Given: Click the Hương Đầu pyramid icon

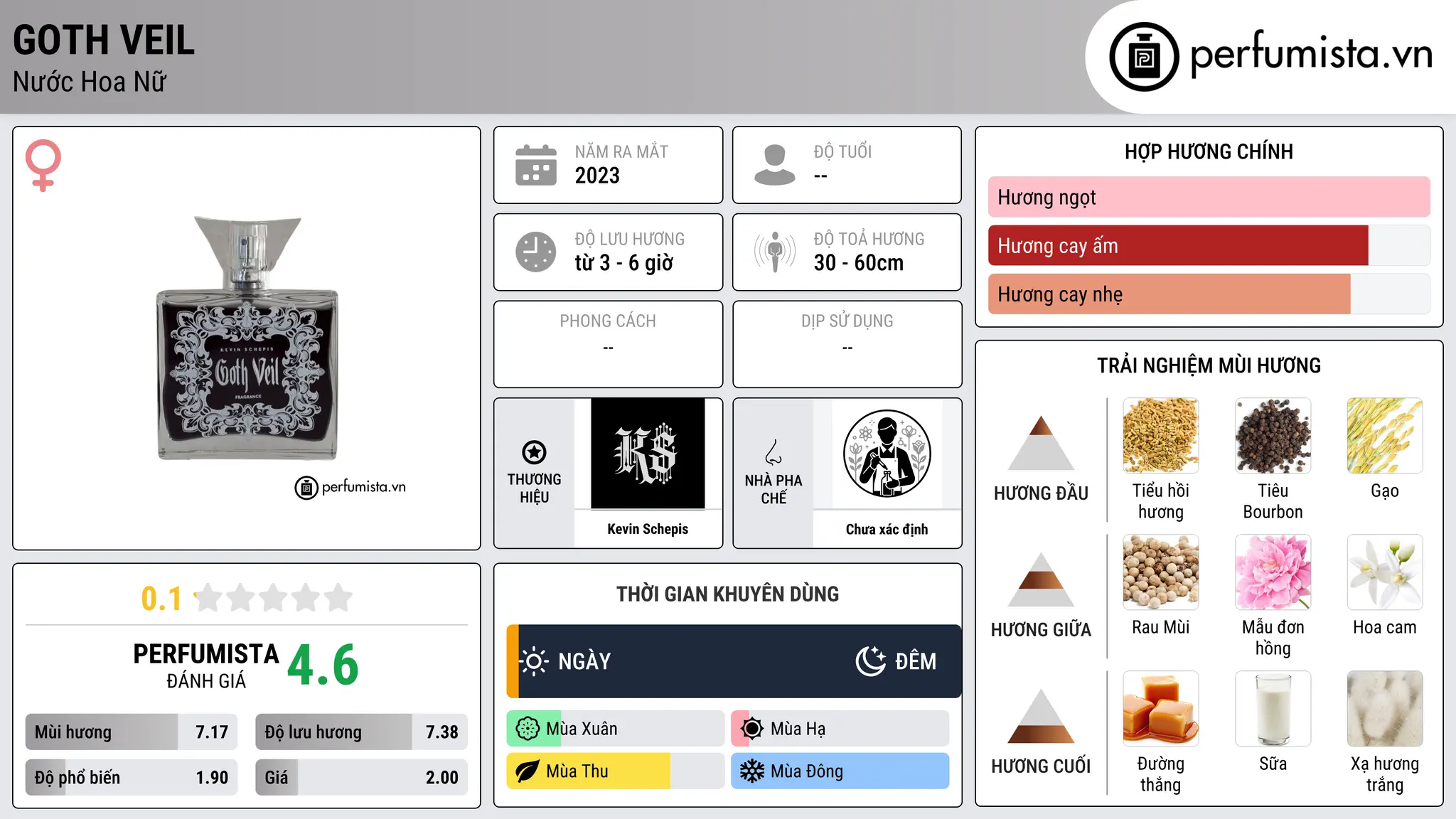Looking at the screenshot, I should [1041, 443].
